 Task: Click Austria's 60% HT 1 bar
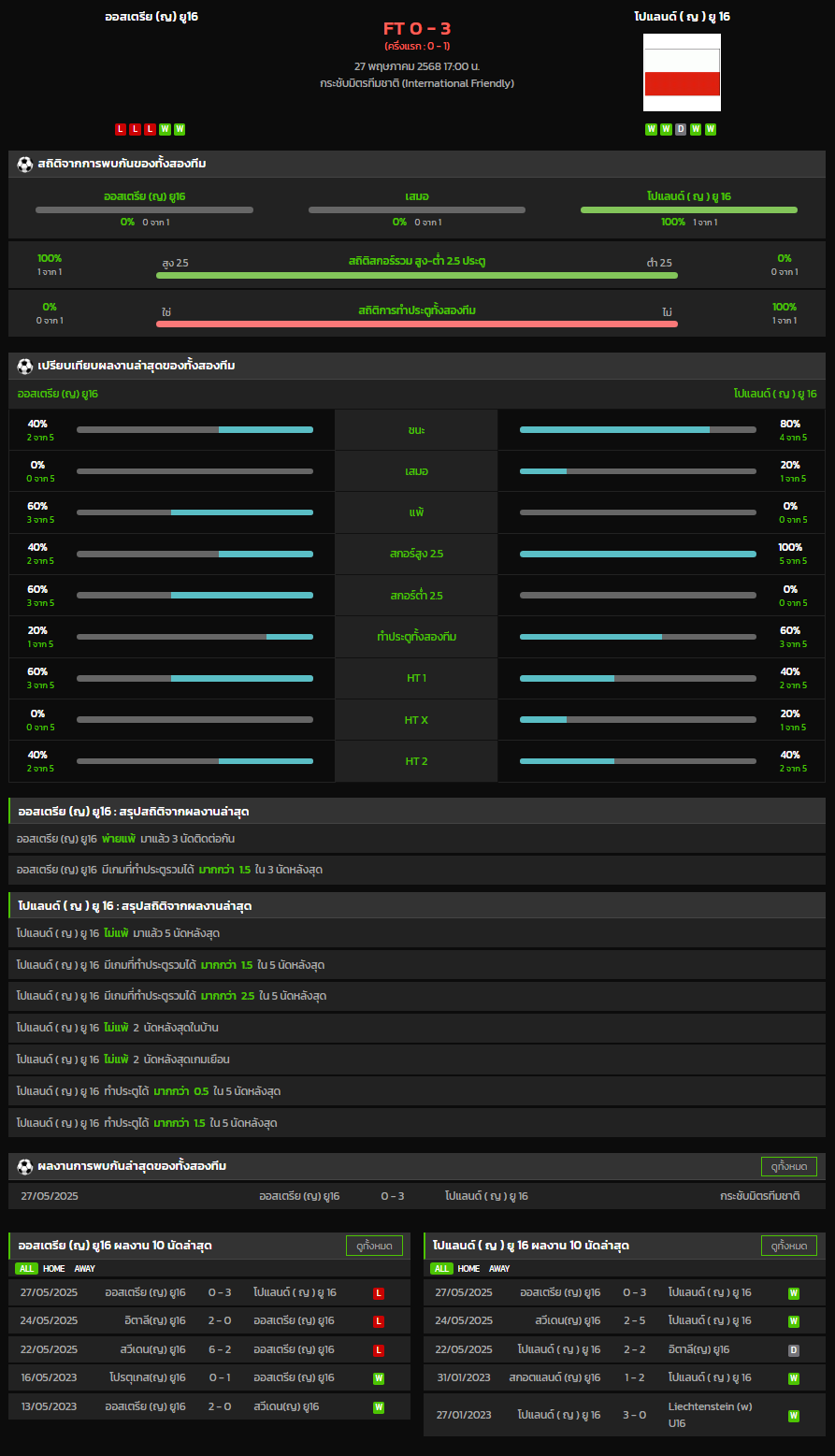[x=194, y=678]
